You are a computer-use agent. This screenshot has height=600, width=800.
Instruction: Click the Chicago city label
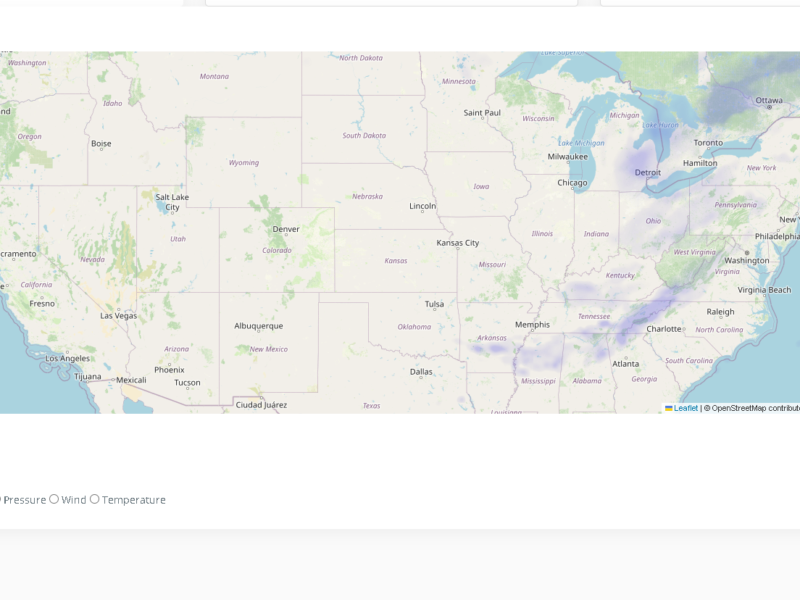[572, 183]
